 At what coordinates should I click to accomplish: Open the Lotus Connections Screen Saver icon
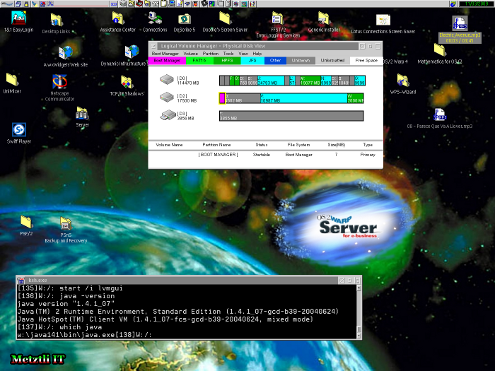(383, 20)
